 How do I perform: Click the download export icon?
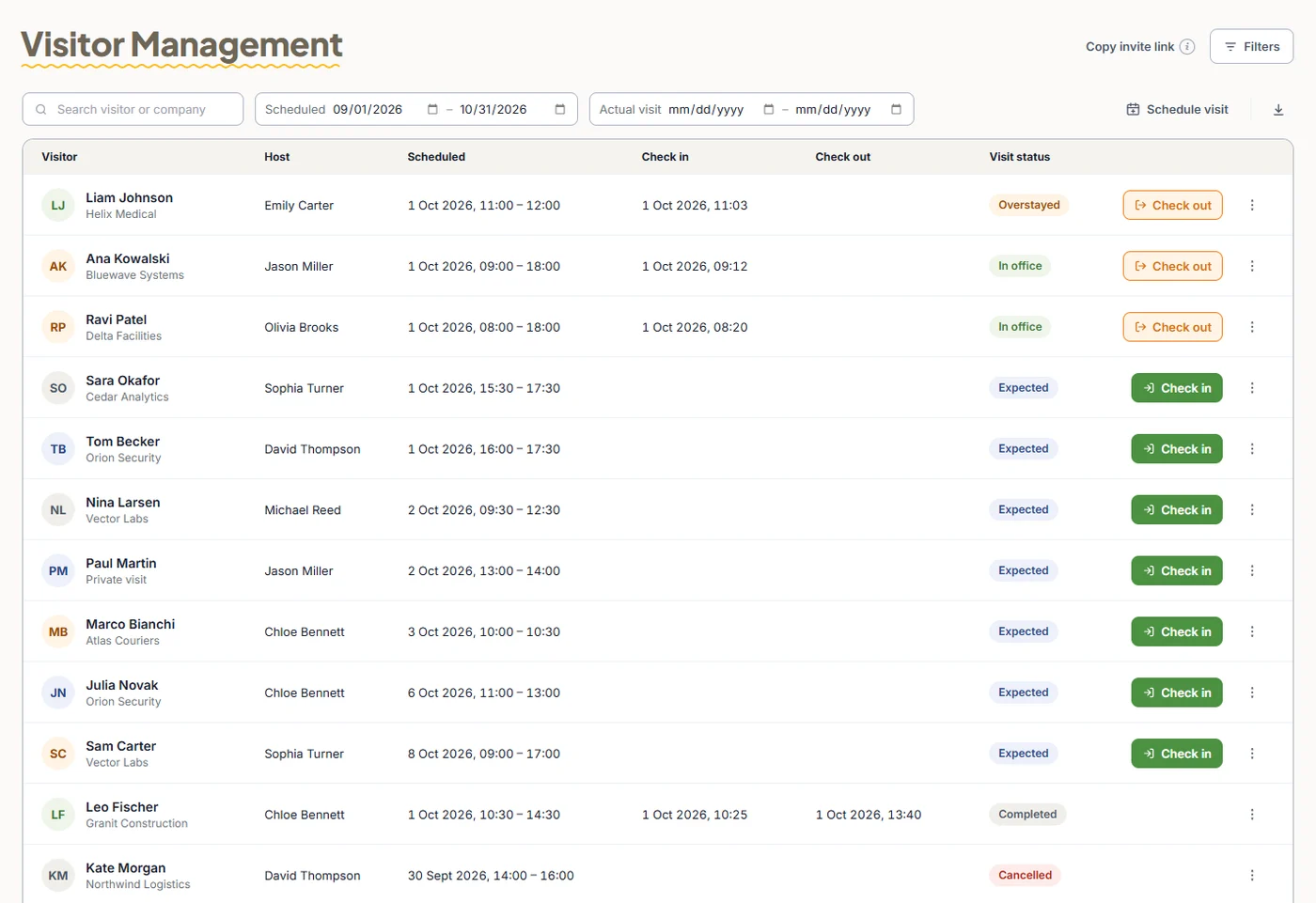(1278, 110)
